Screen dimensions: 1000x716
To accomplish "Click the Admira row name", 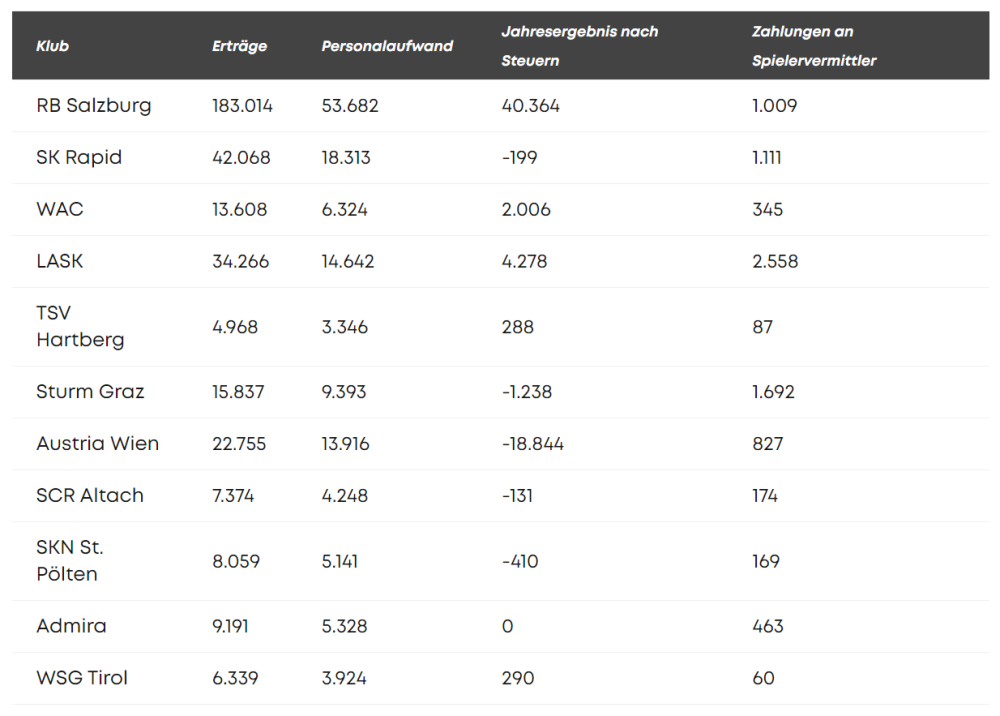I will (71, 626).
